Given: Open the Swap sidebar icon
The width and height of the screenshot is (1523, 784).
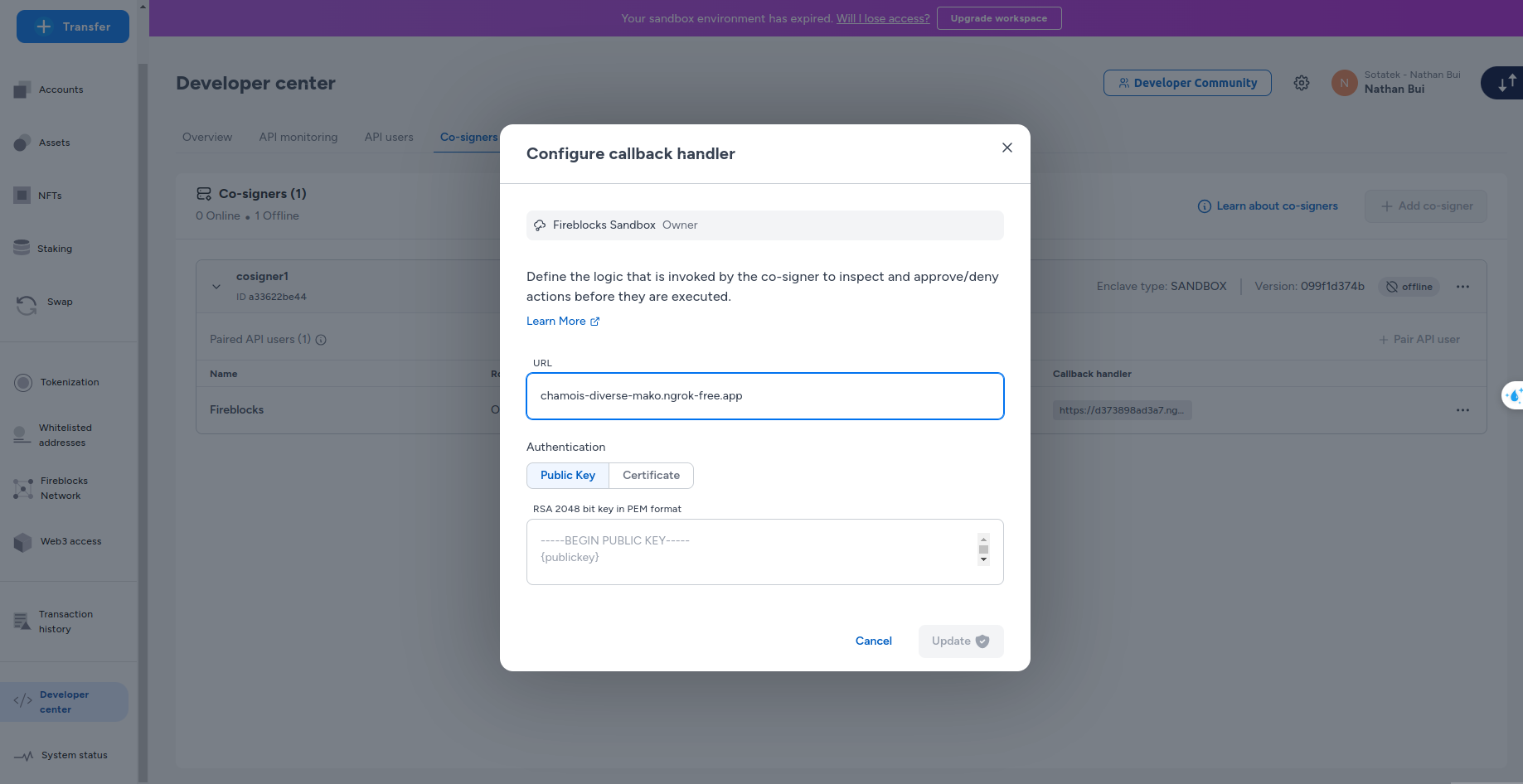Looking at the screenshot, I should [x=26, y=304].
